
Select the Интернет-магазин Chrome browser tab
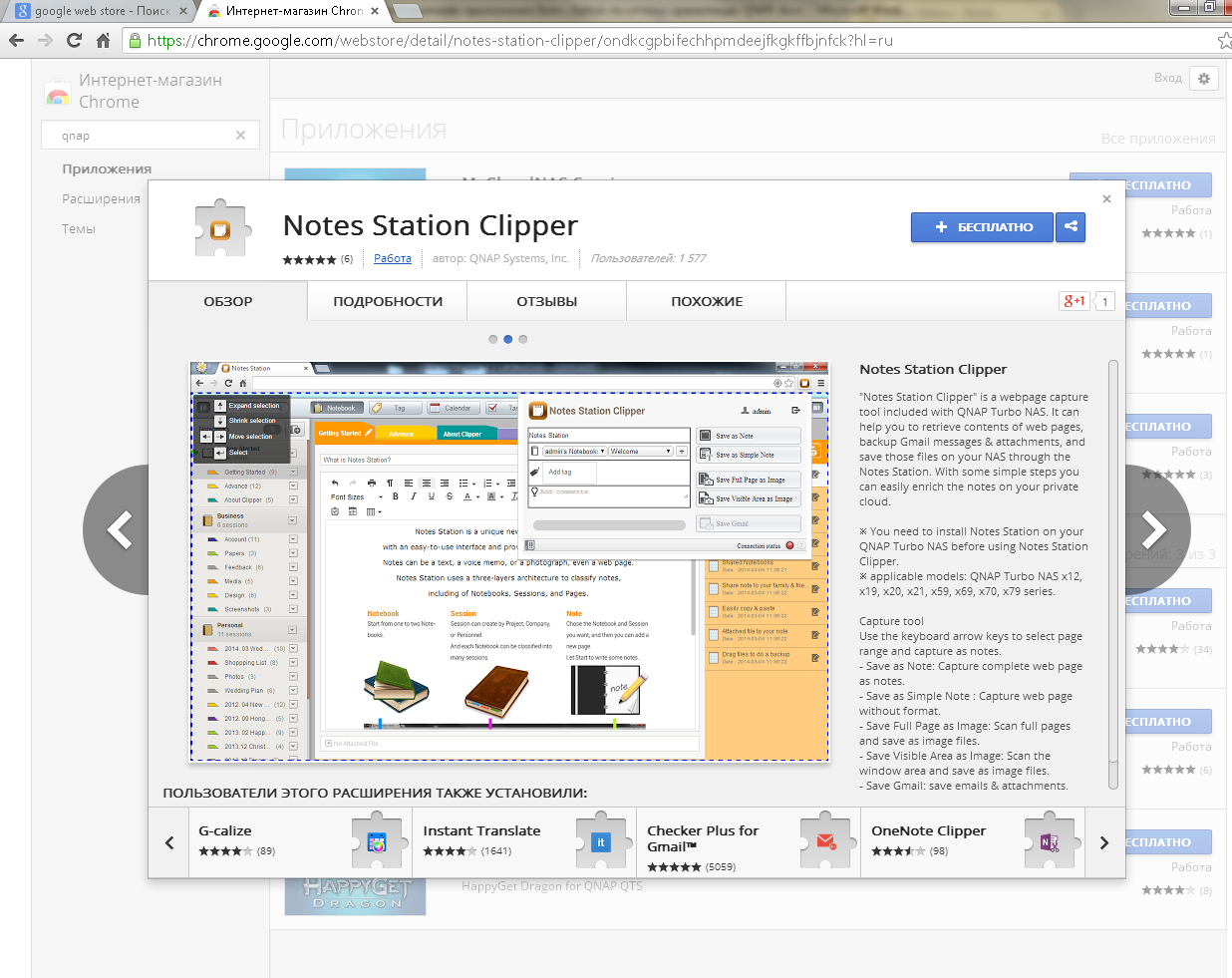click(294, 11)
